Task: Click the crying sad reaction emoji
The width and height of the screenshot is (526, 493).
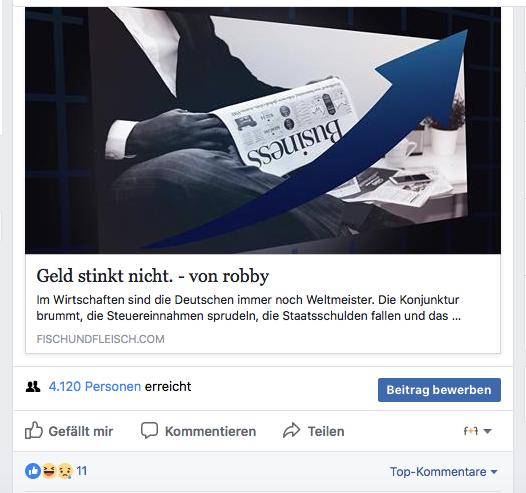Action: 65,471
